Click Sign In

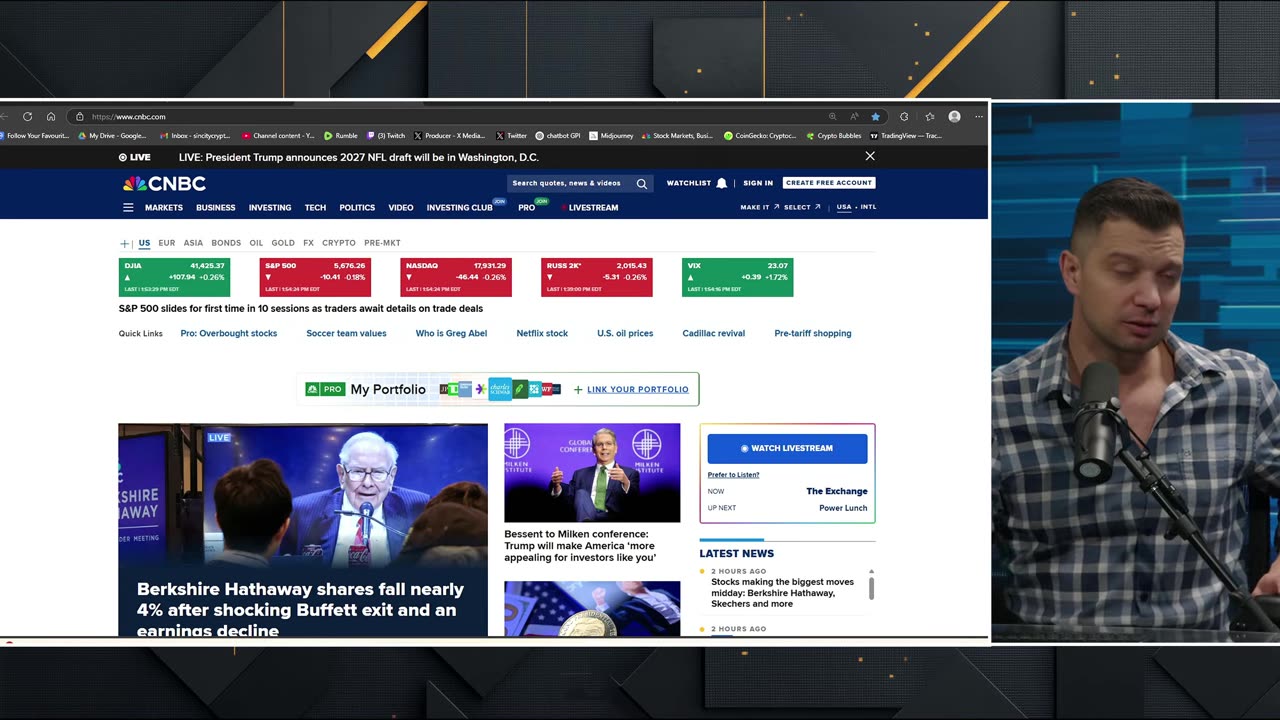[x=758, y=183]
